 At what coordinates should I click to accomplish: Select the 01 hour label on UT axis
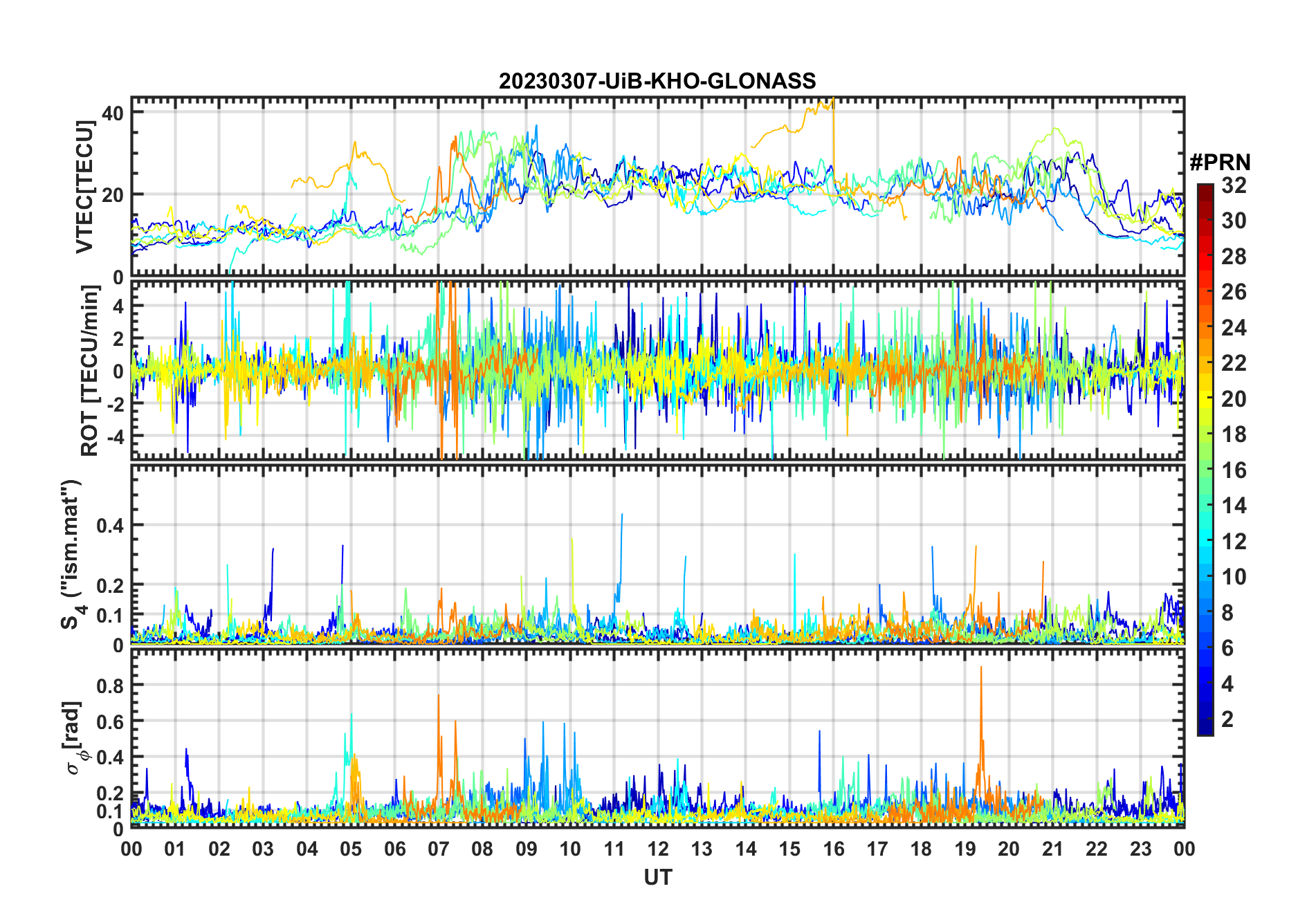[x=175, y=849]
